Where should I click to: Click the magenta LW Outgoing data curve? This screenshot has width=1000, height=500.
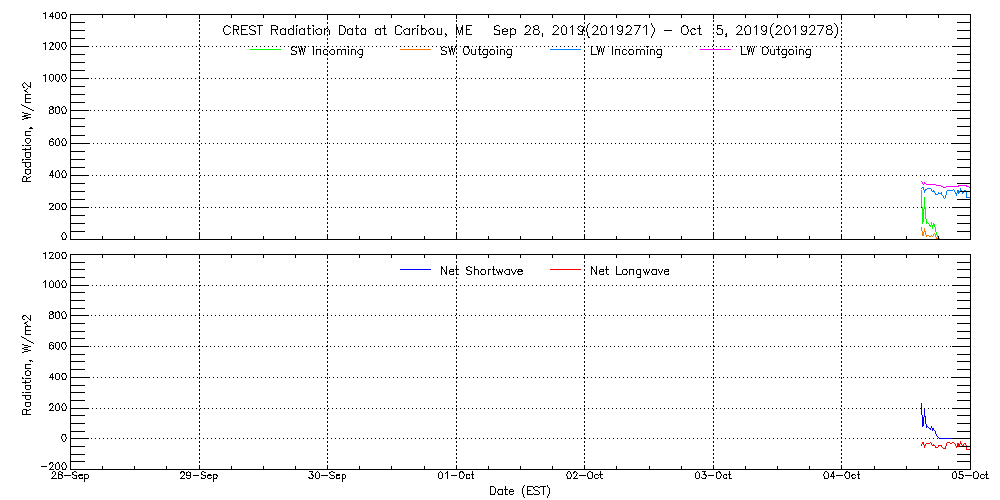[946, 186]
